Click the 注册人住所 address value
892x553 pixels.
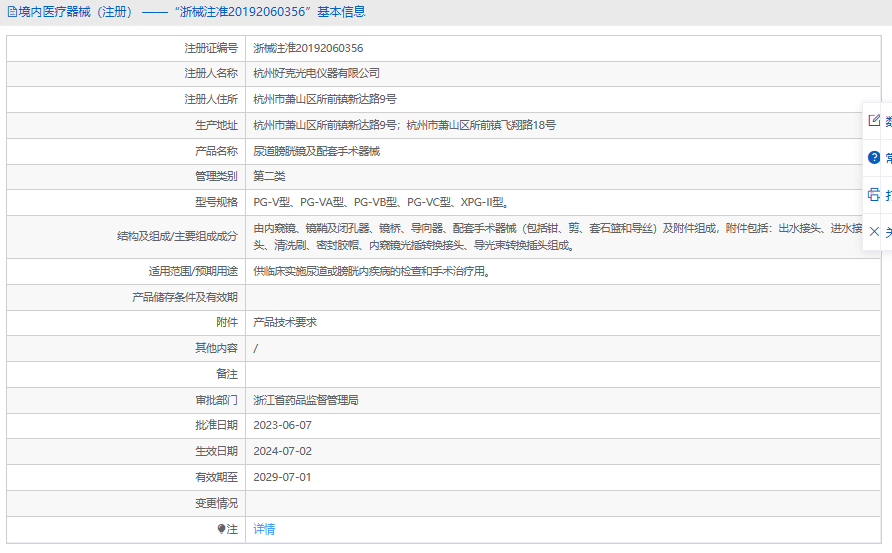click(325, 100)
